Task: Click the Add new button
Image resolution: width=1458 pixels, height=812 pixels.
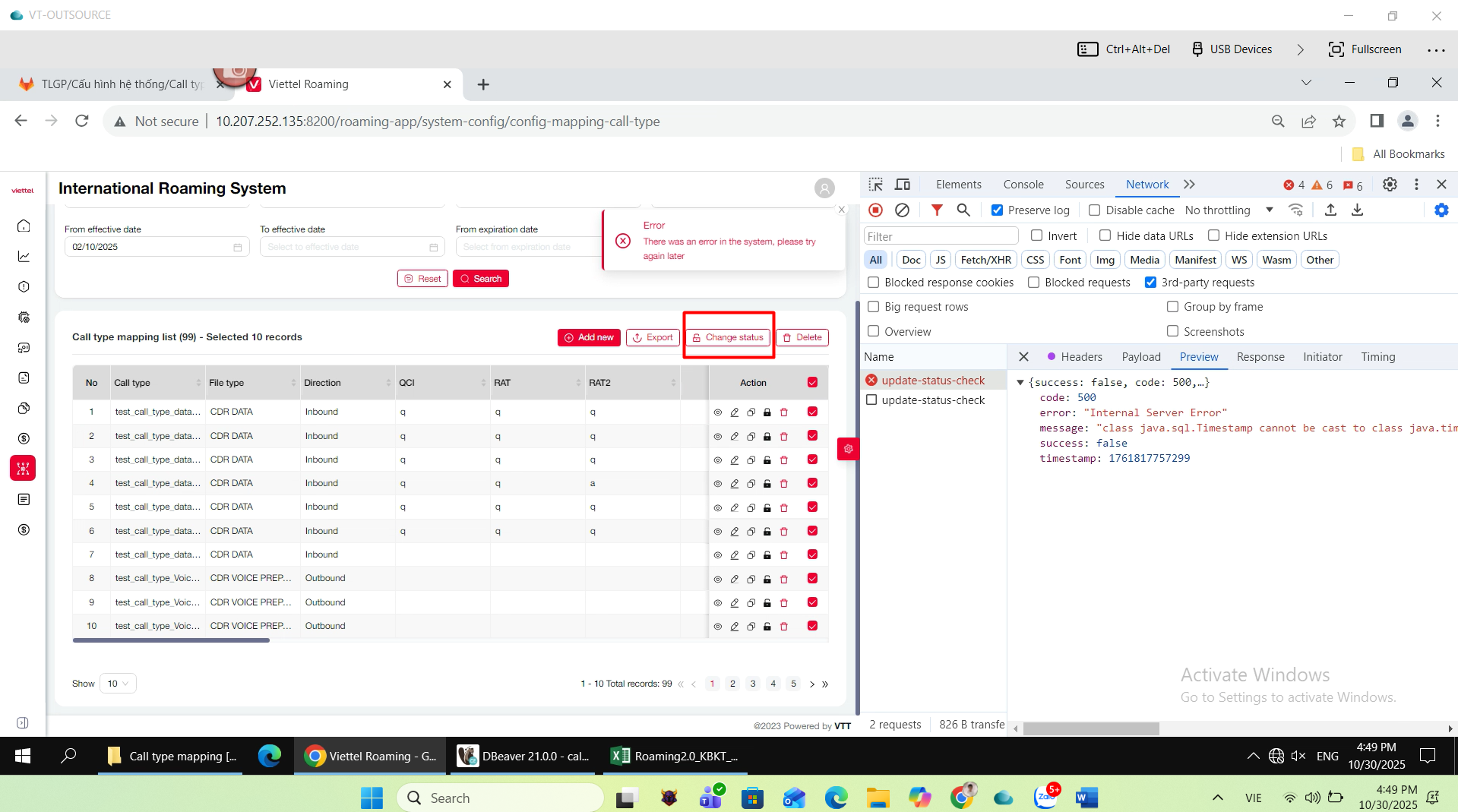Action: pyautogui.click(x=589, y=337)
